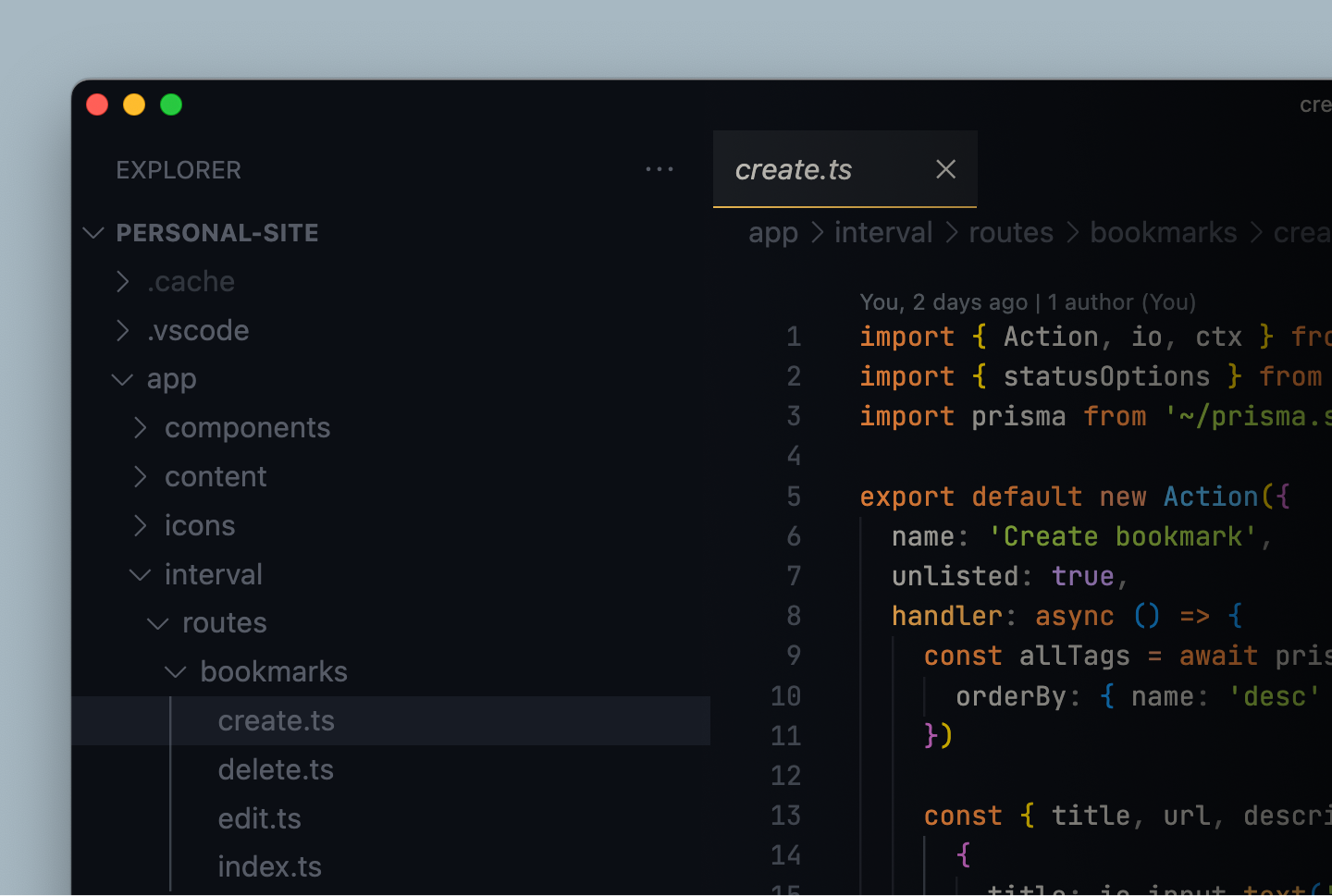Screen dimensions: 1332x896
Task: Click the git blame annotation above line 1
Action: (1027, 301)
